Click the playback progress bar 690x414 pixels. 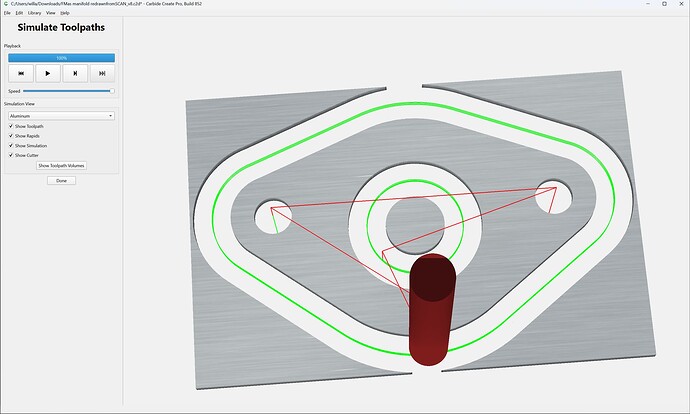(62, 58)
